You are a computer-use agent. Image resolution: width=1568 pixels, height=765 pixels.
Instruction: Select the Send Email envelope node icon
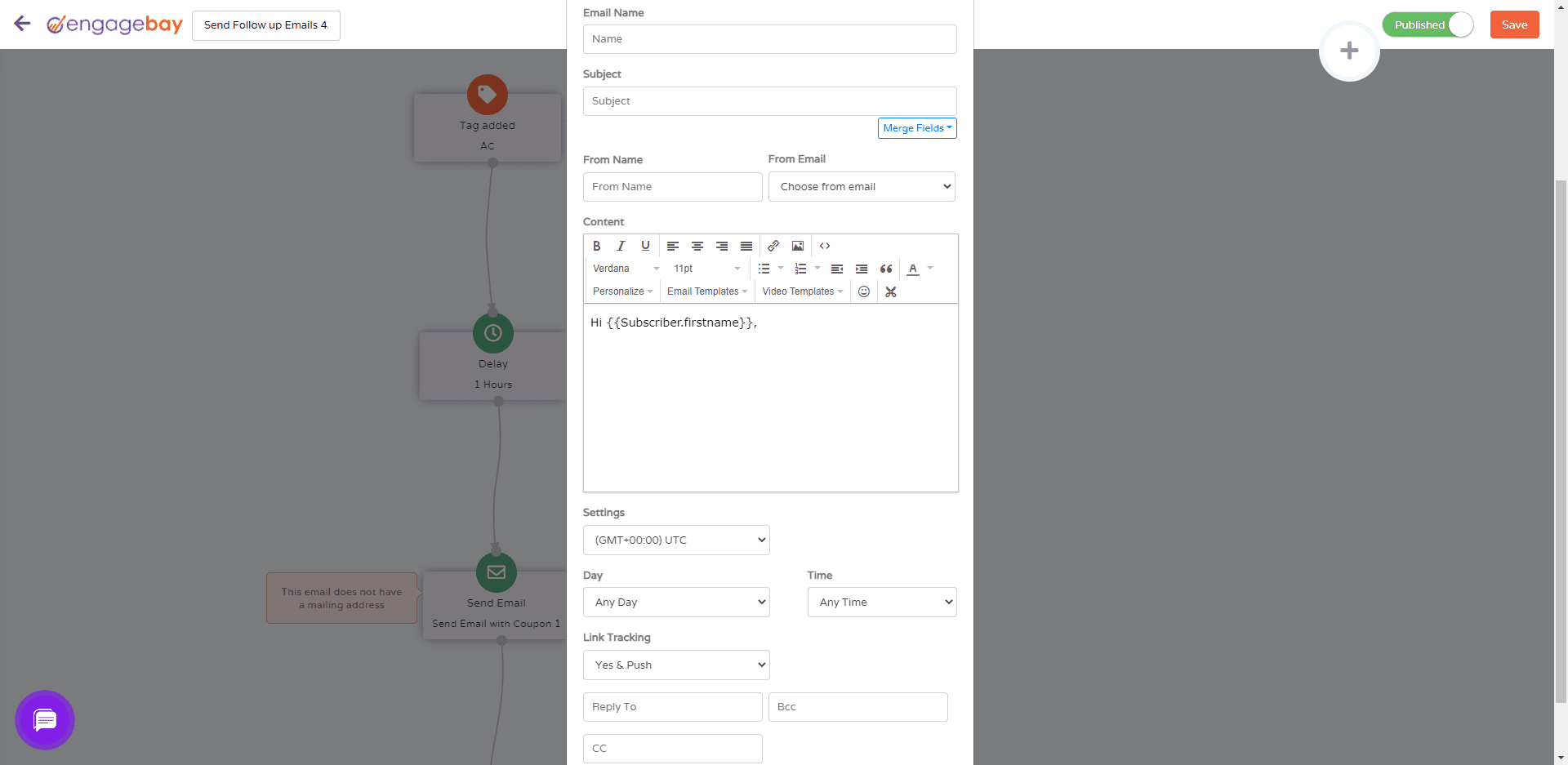pyautogui.click(x=497, y=572)
